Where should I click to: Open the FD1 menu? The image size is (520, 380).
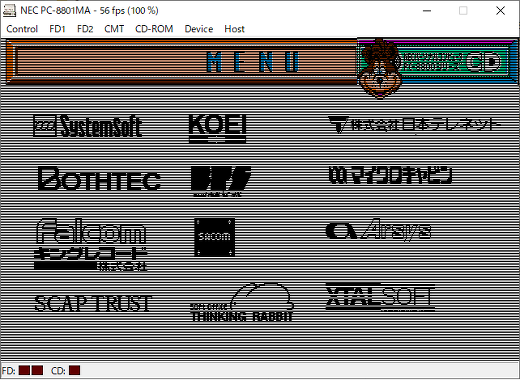(57, 29)
